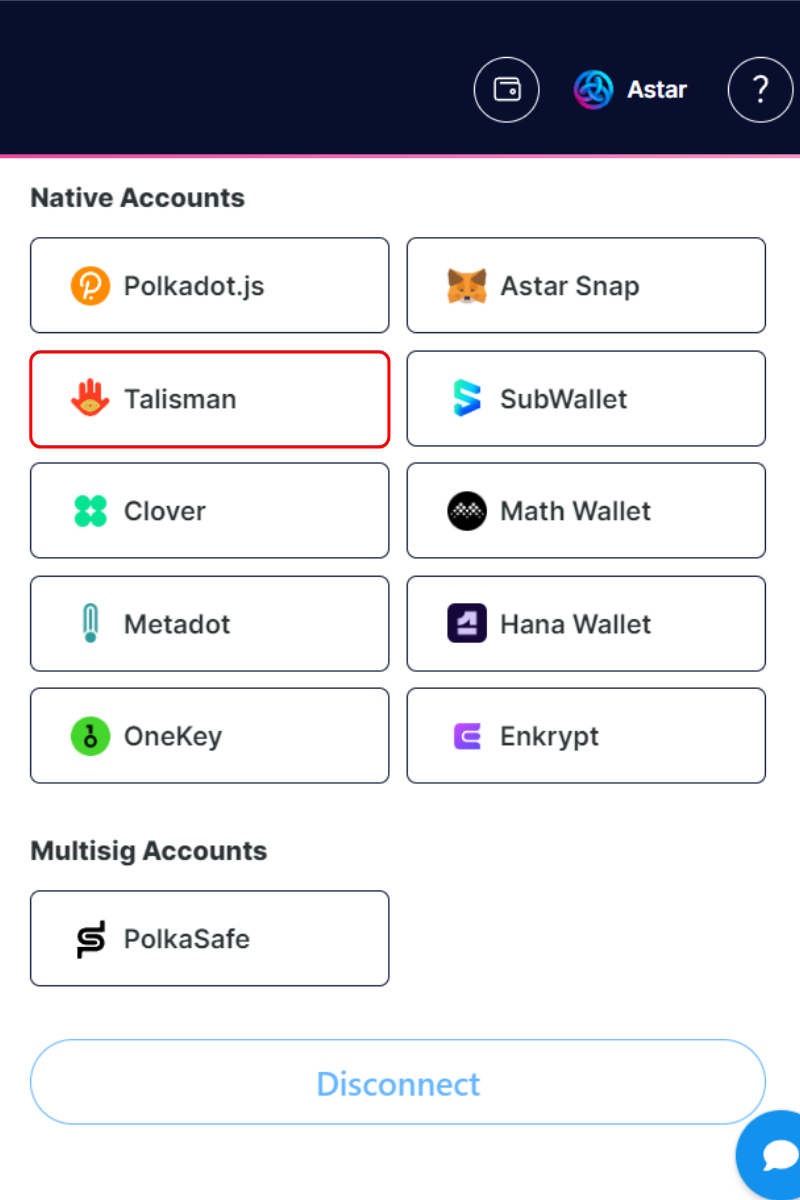Click the Talisman red hand icon
The width and height of the screenshot is (800, 1200).
90,398
